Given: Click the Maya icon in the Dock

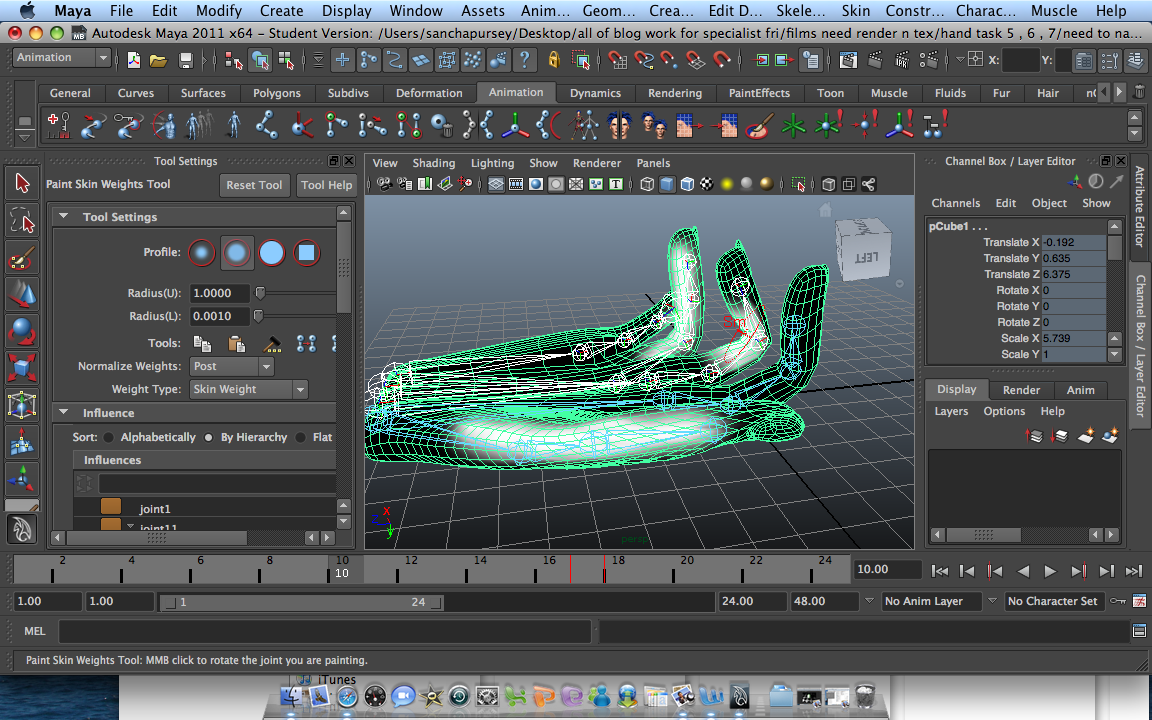Looking at the screenshot, I should point(739,695).
